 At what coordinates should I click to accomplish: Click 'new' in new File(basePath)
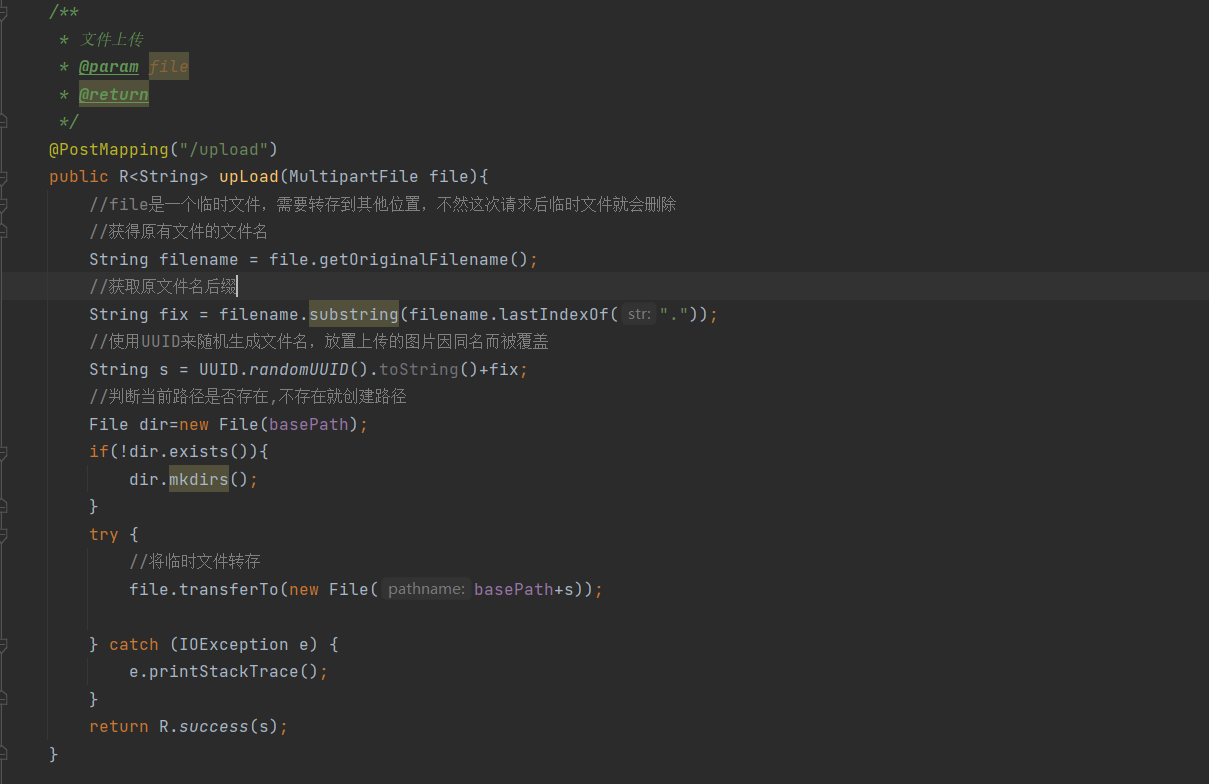pos(194,424)
